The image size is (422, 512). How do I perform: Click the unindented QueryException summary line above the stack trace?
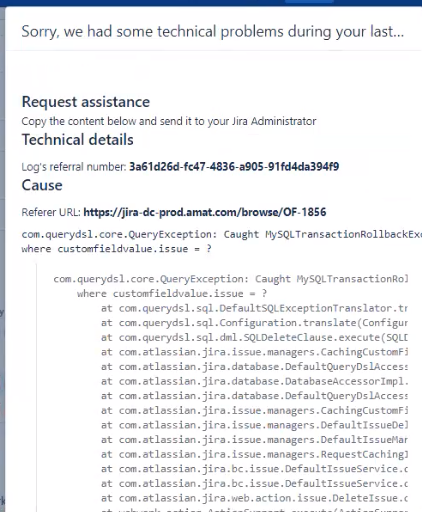221,234
